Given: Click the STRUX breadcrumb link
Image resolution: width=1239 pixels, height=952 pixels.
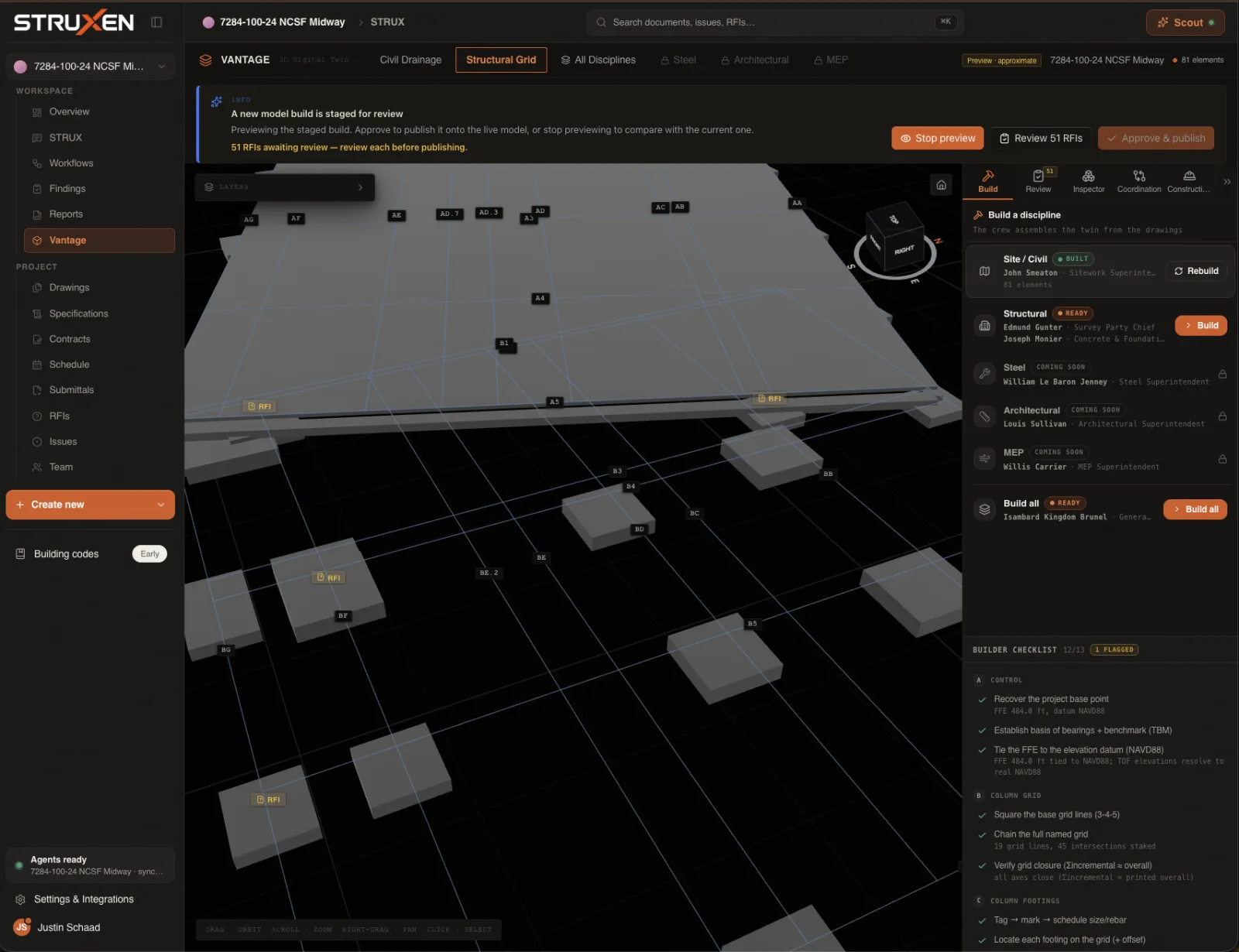Looking at the screenshot, I should pos(387,22).
